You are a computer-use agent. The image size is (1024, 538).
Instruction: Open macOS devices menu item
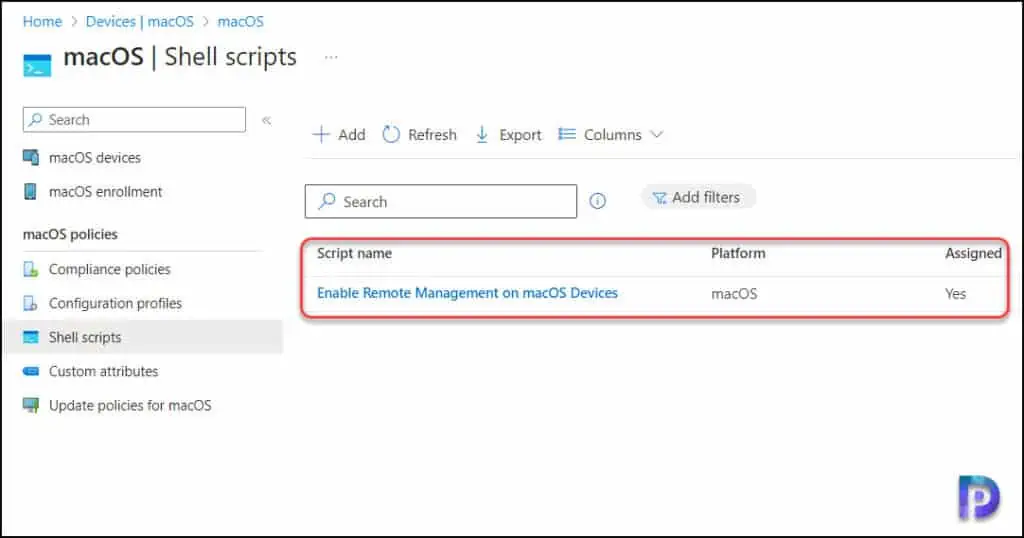click(95, 157)
